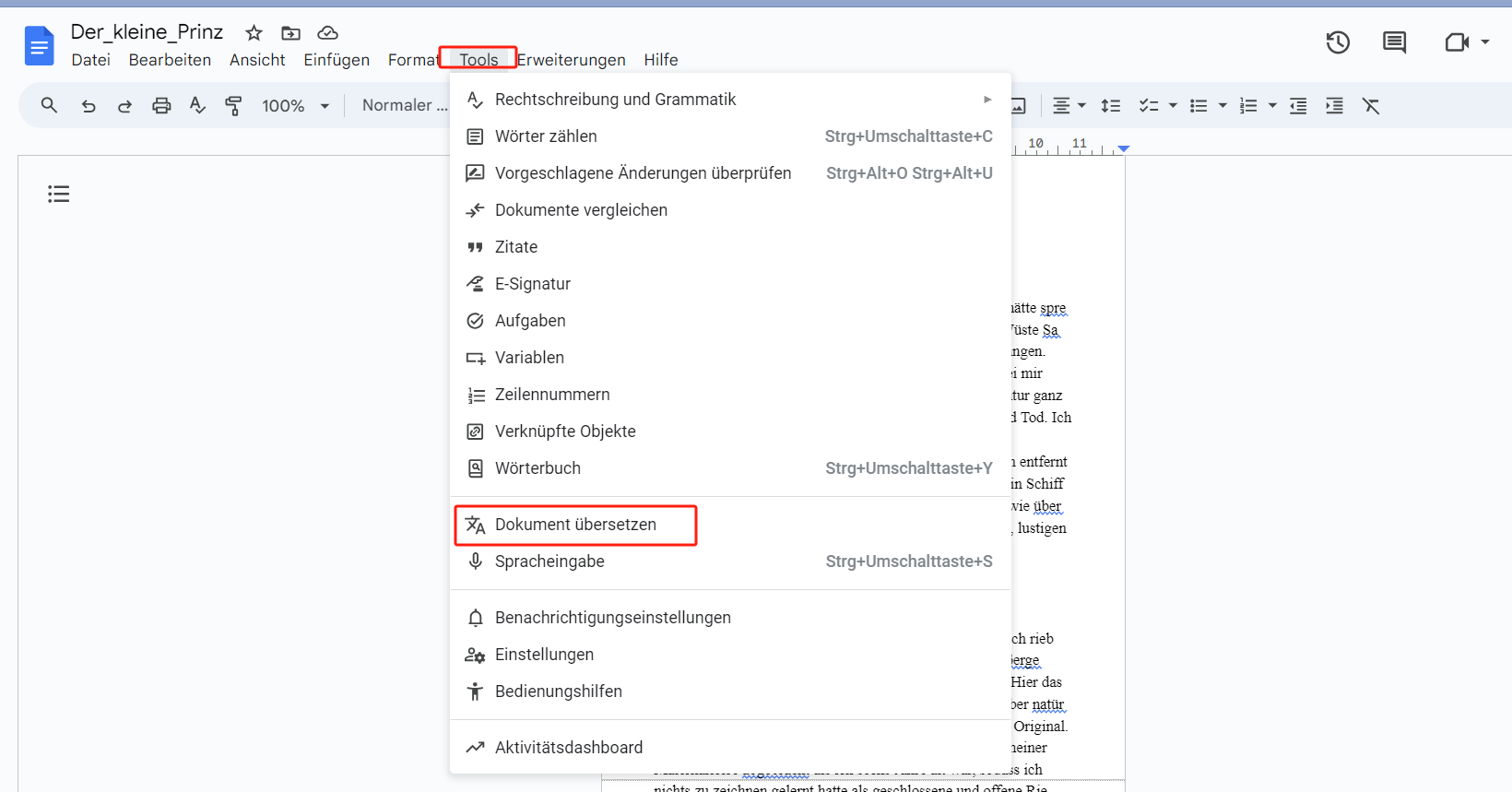Open the Erweiterungen menu
1512x792 pixels.
click(571, 60)
